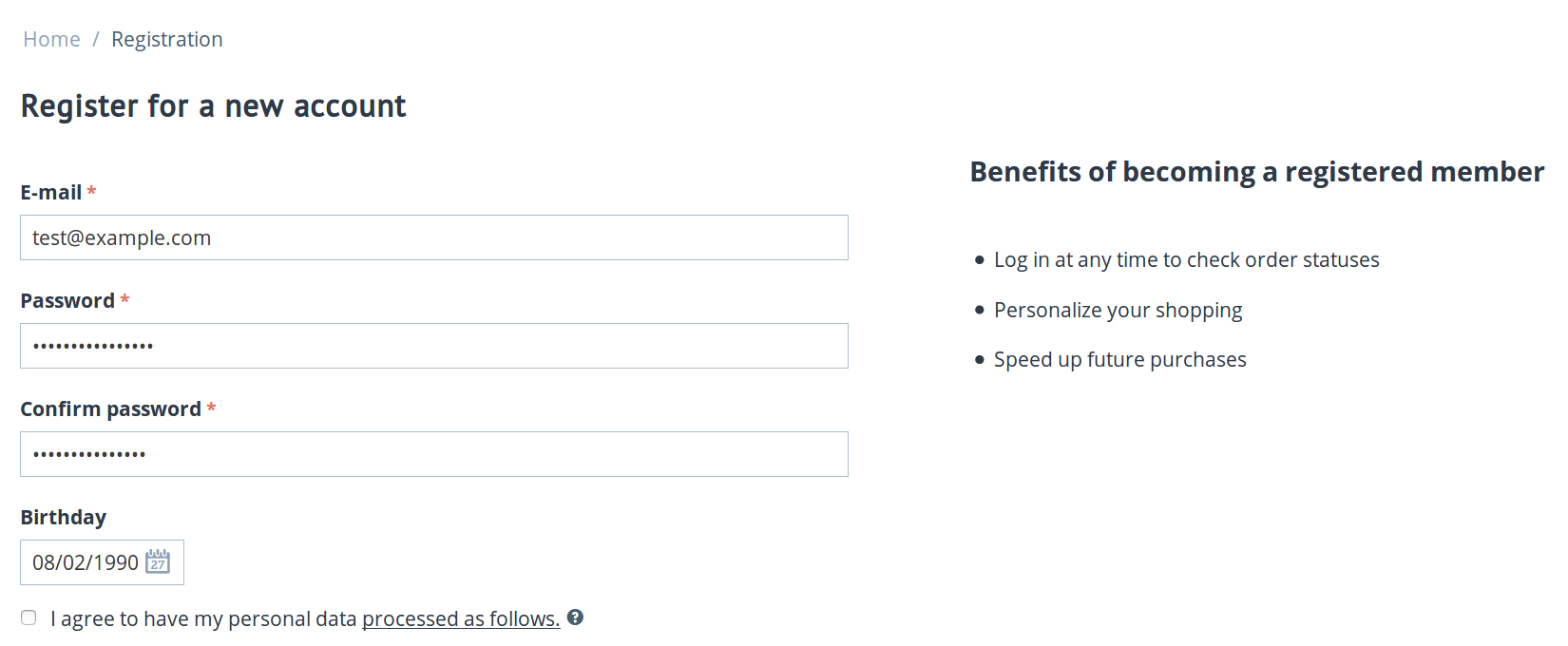The width and height of the screenshot is (1568, 646).
Task: Click the 'Benefits of becoming a registered member' heading
Action: pyautogui.click(x=1257, y=171)
